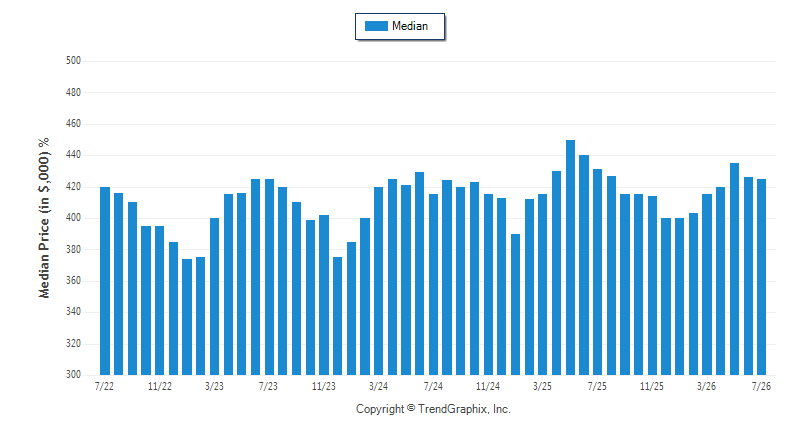Viewport: 800px width, 434px height.
Task: Click the 7/24 x-axis label
Action: tap(433, 386)
